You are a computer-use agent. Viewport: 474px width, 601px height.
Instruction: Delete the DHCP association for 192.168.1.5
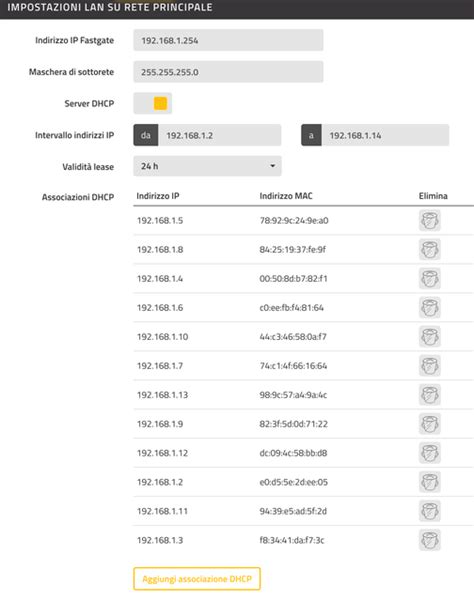tap(430, 220)
